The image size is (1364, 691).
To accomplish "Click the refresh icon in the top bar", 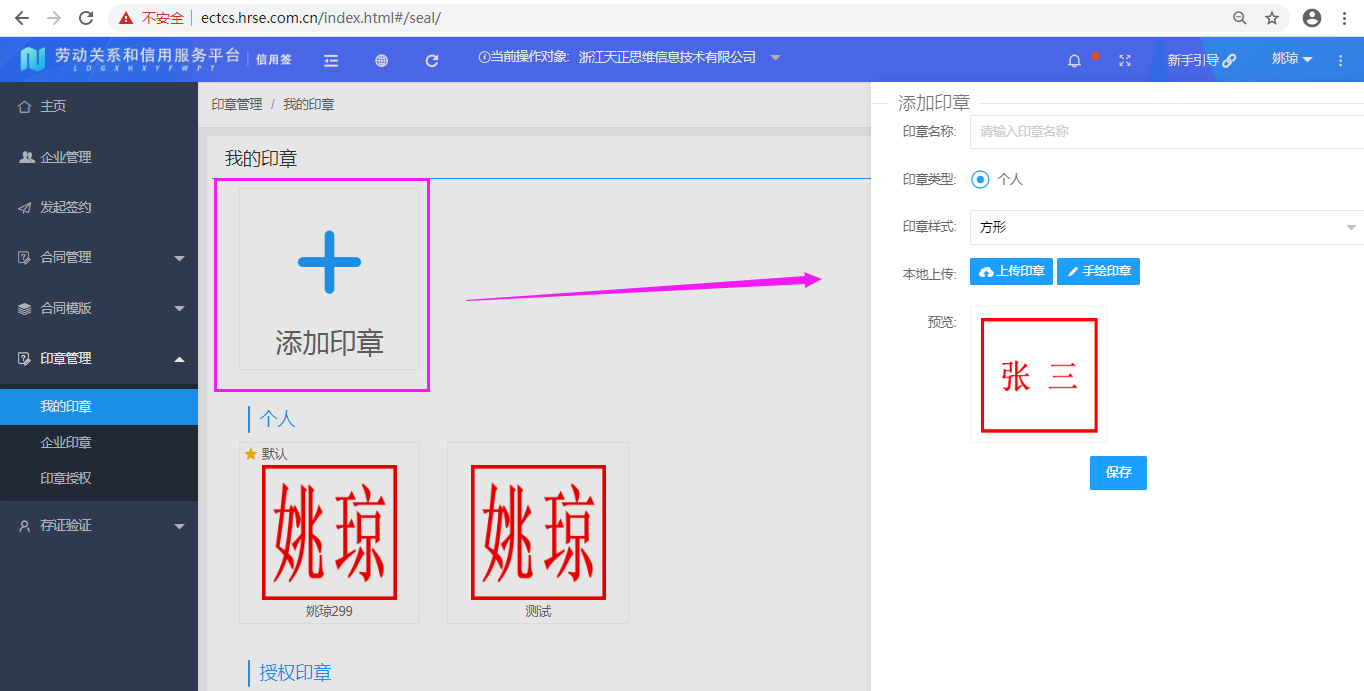I will pyautogui.click(x=431, y=60).
